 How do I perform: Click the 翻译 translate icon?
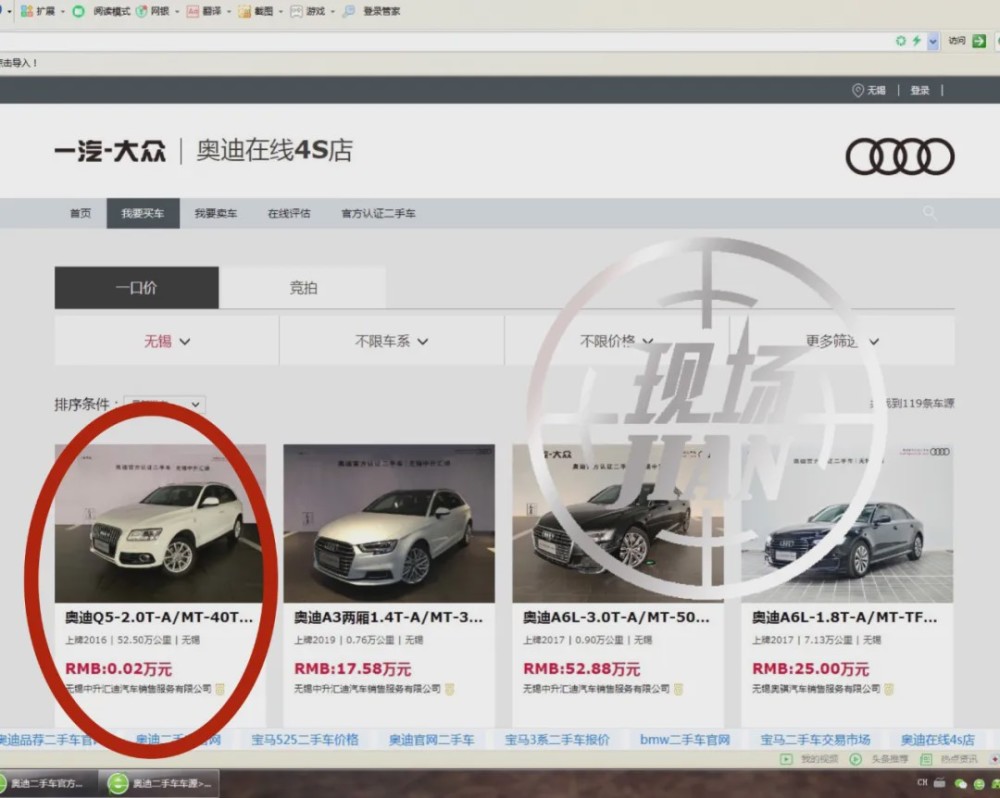tap(193, 11)
